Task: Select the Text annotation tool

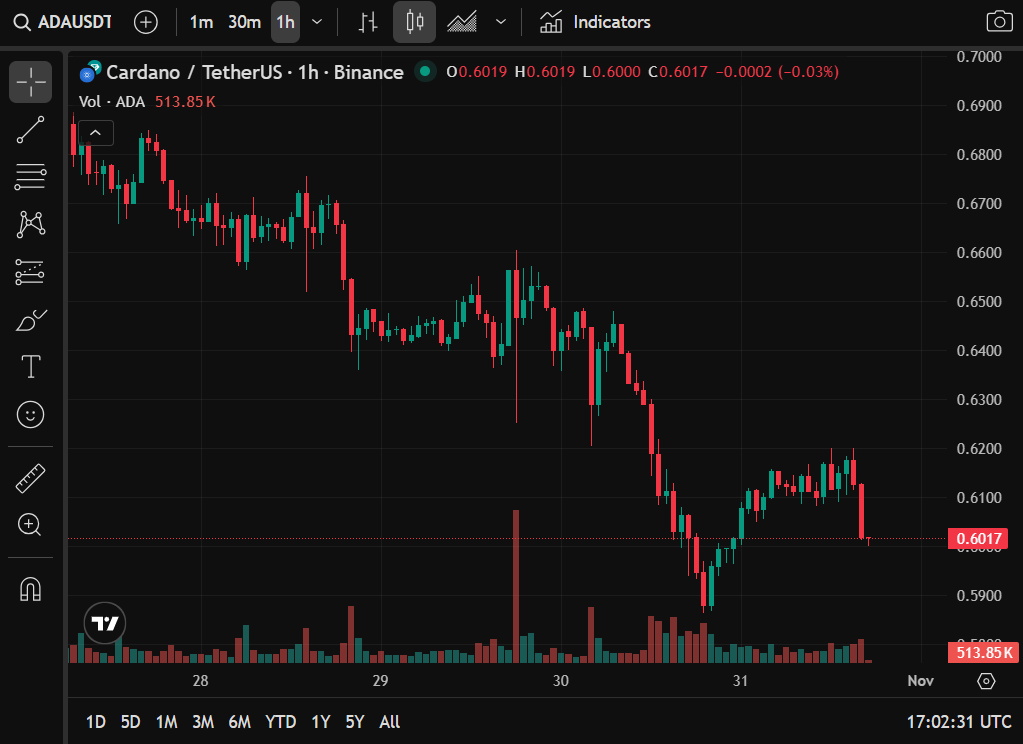Action: click(31, 367)
